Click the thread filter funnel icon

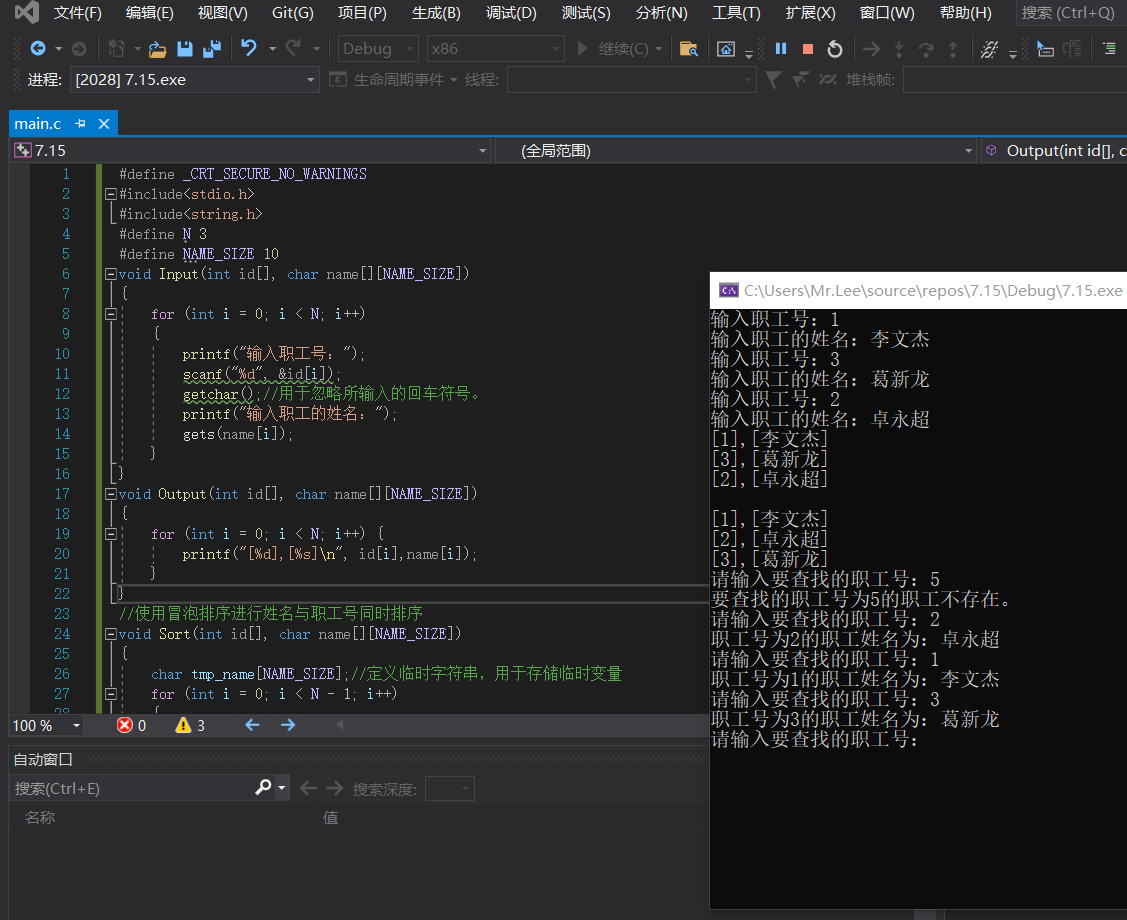coord(773,79)
